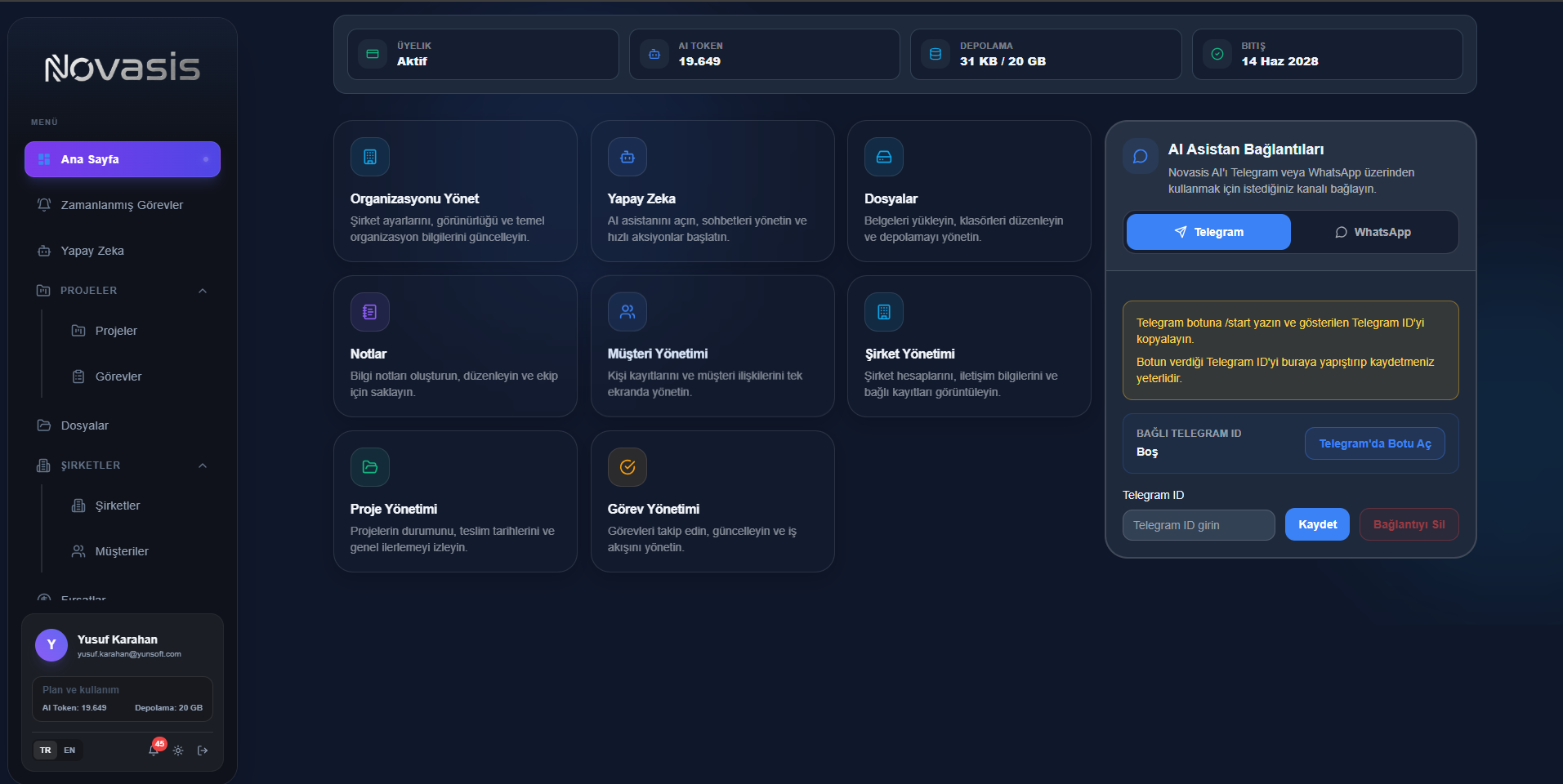Click the 'yusuf.karahan@yunsoft.com' email text

coord(129,654)
